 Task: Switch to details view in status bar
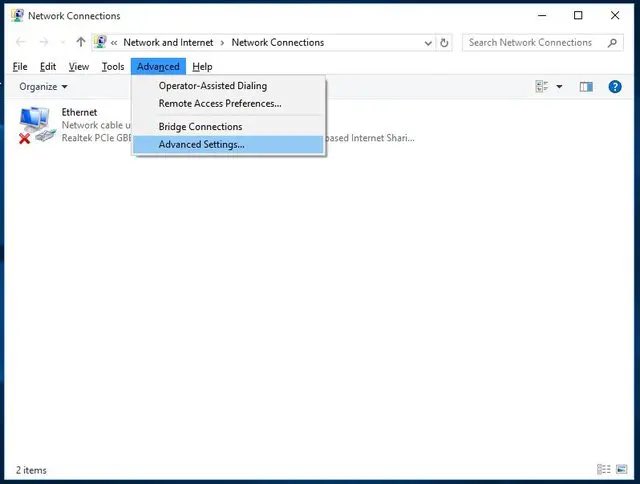[604, 469]
